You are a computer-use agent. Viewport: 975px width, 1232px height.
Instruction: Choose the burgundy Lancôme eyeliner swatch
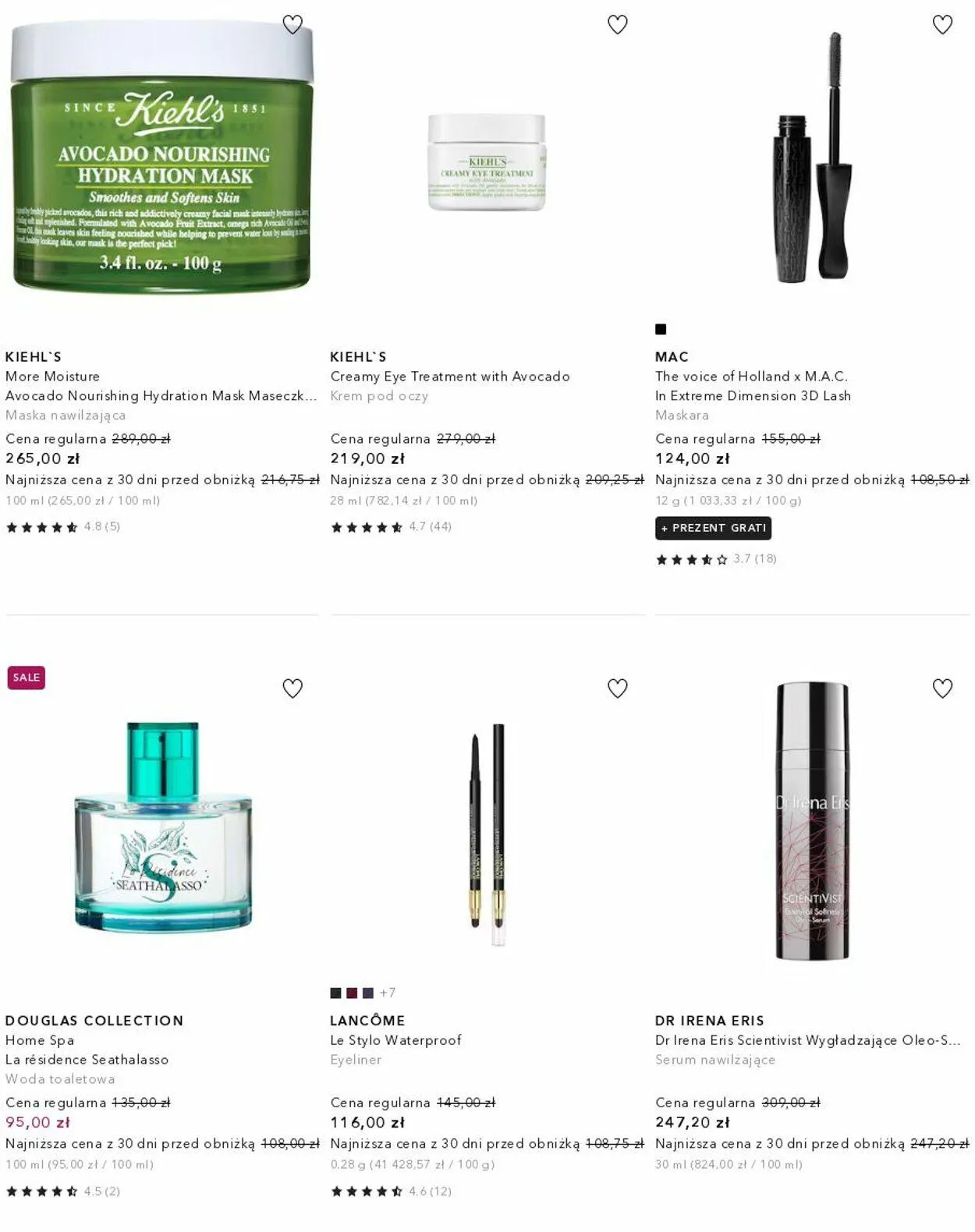tap(352, 993)
